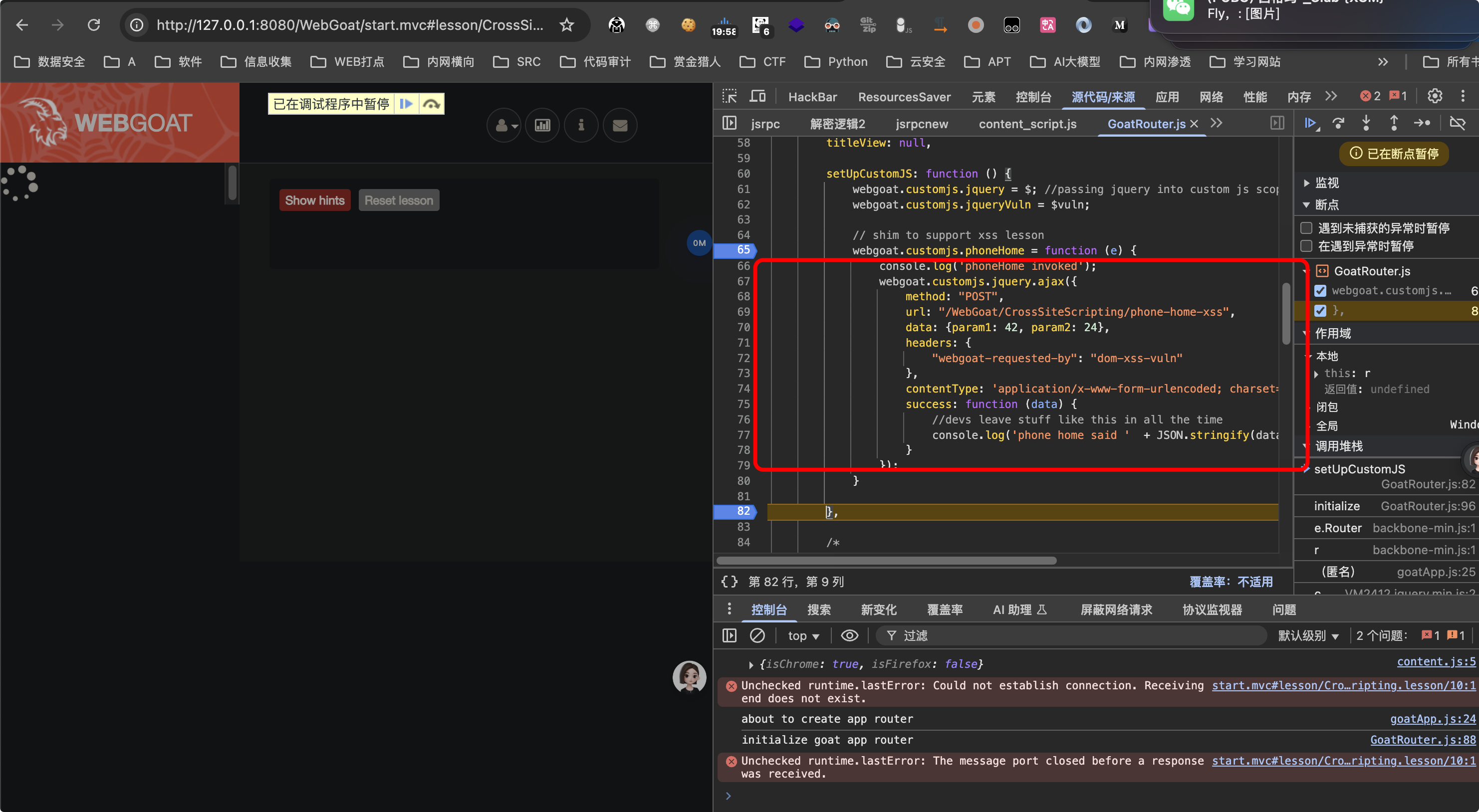Enable pause on uncaught exceptions checkbox
The height and width of the screenshot is (812, 1479).
click(1307, 228)
